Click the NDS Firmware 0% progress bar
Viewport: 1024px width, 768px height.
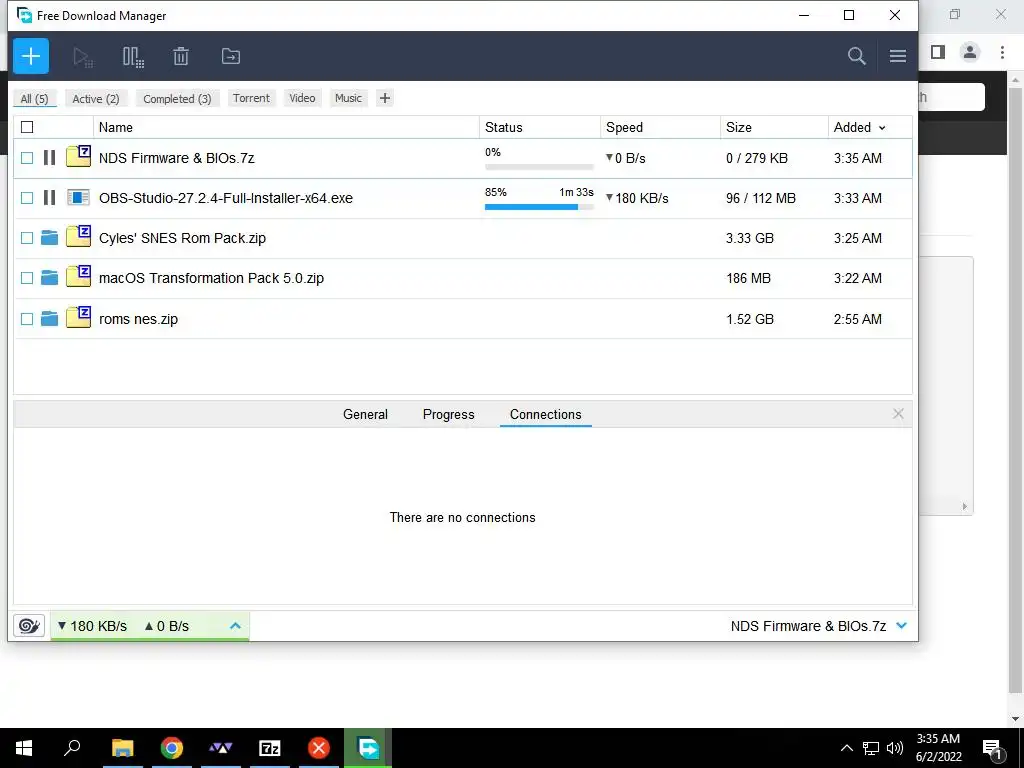[539, 167]
